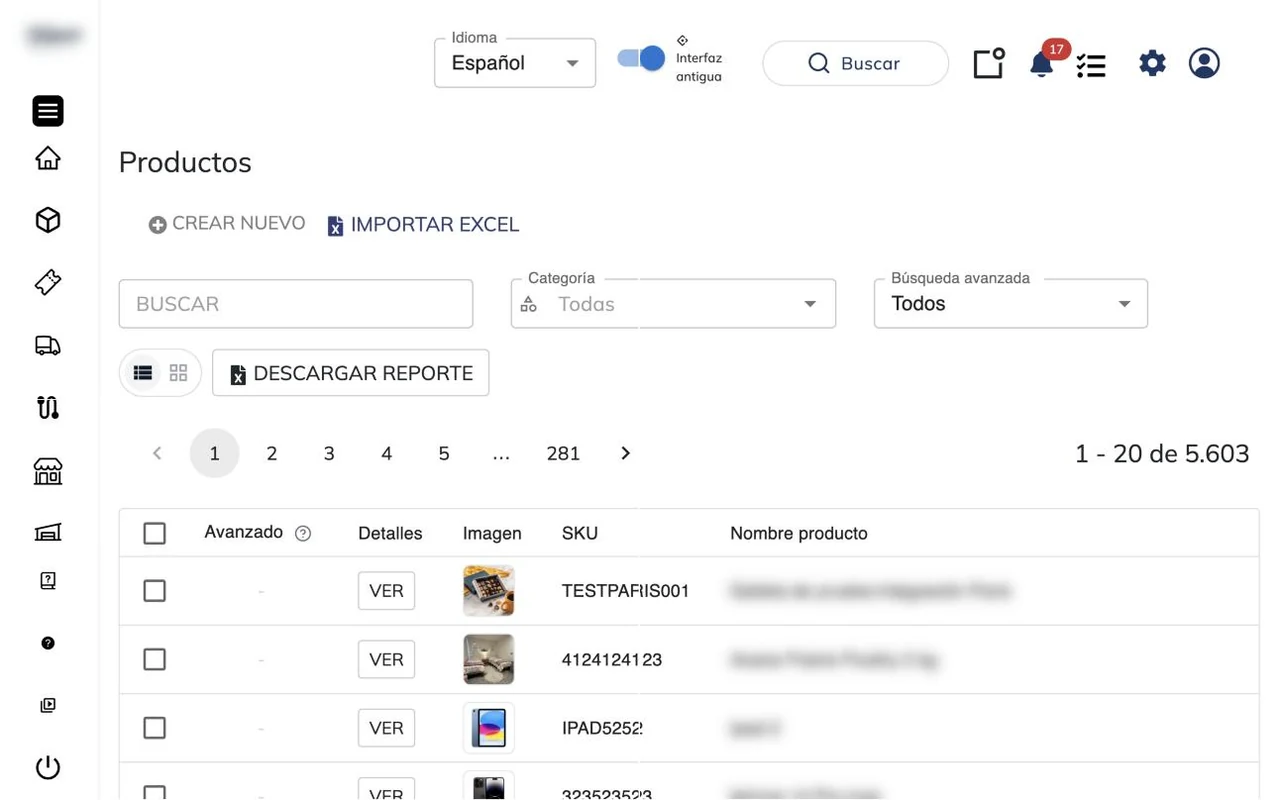Viewport: 1280px width, 800px height.
Task: Click CREAR NUEVO to add a product
Action: click(227, 224)
